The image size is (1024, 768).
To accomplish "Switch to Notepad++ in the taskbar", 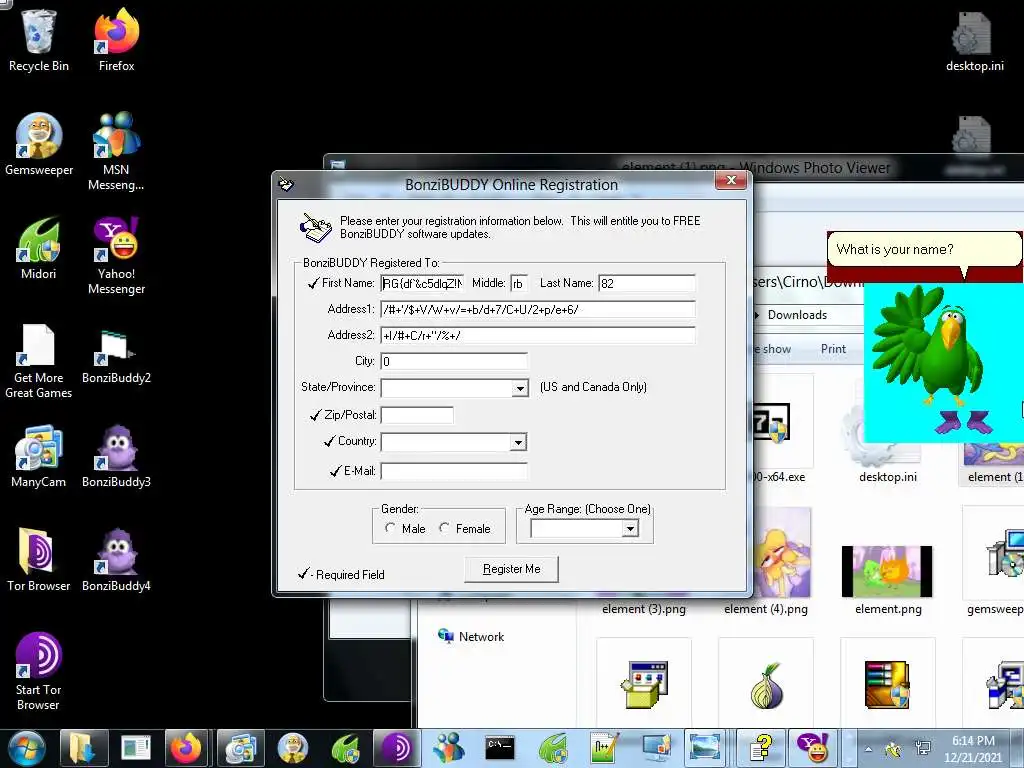I will click(604, 748).
